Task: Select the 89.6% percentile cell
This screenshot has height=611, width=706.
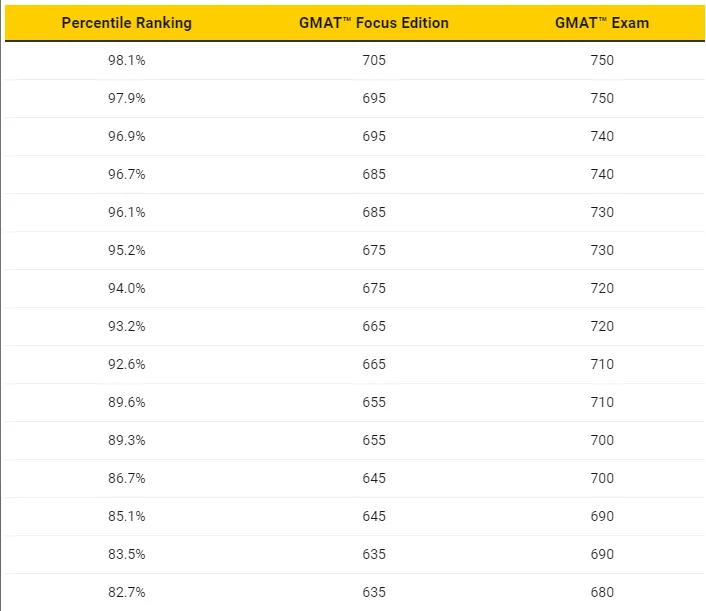Action: pyautogui.click(x=127, y=402)
